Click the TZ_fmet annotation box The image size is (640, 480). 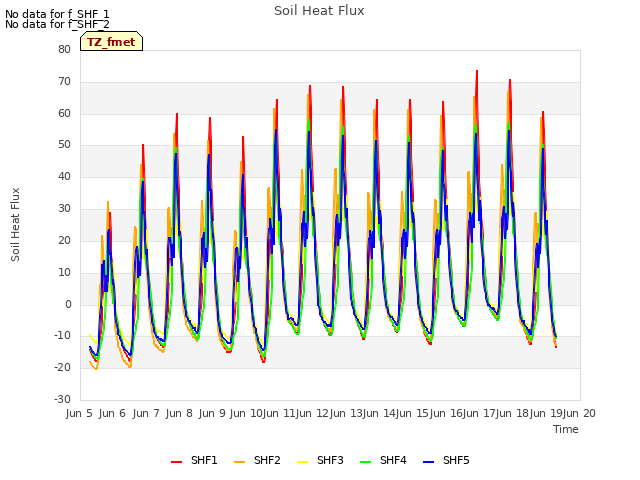pyautogui.click(x=111, y=42)
